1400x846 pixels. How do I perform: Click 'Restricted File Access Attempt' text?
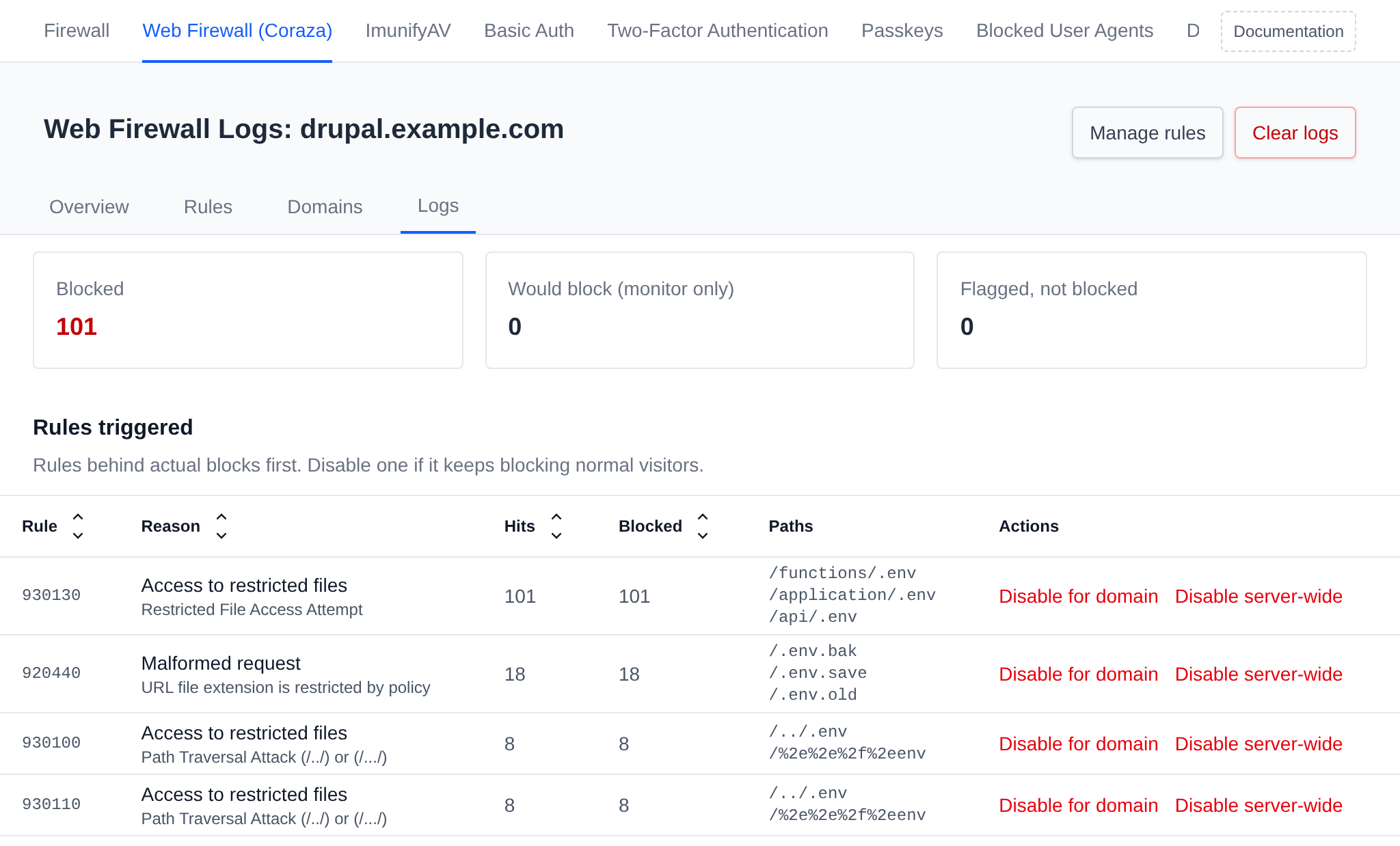coord(252,610)
